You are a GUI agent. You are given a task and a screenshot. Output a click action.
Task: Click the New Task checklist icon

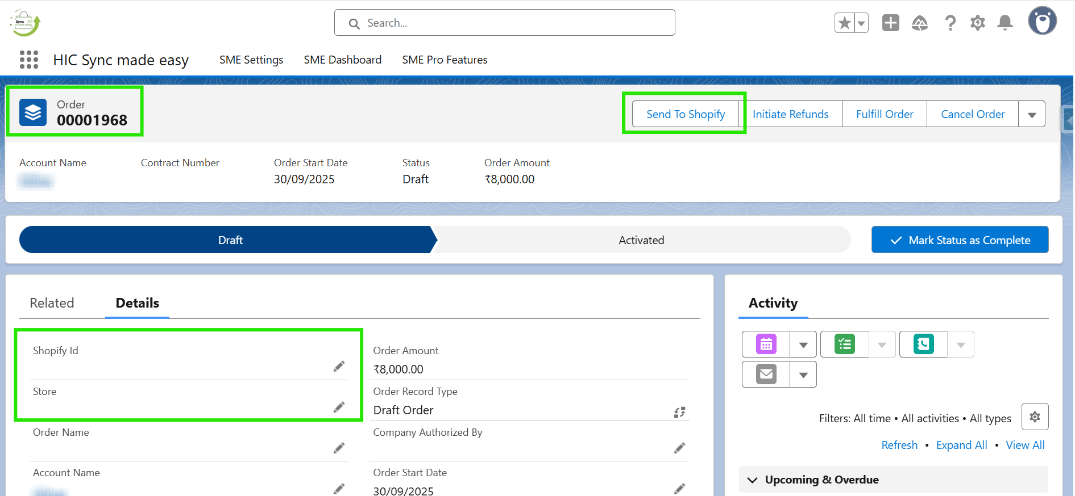[x=845, y=344]
